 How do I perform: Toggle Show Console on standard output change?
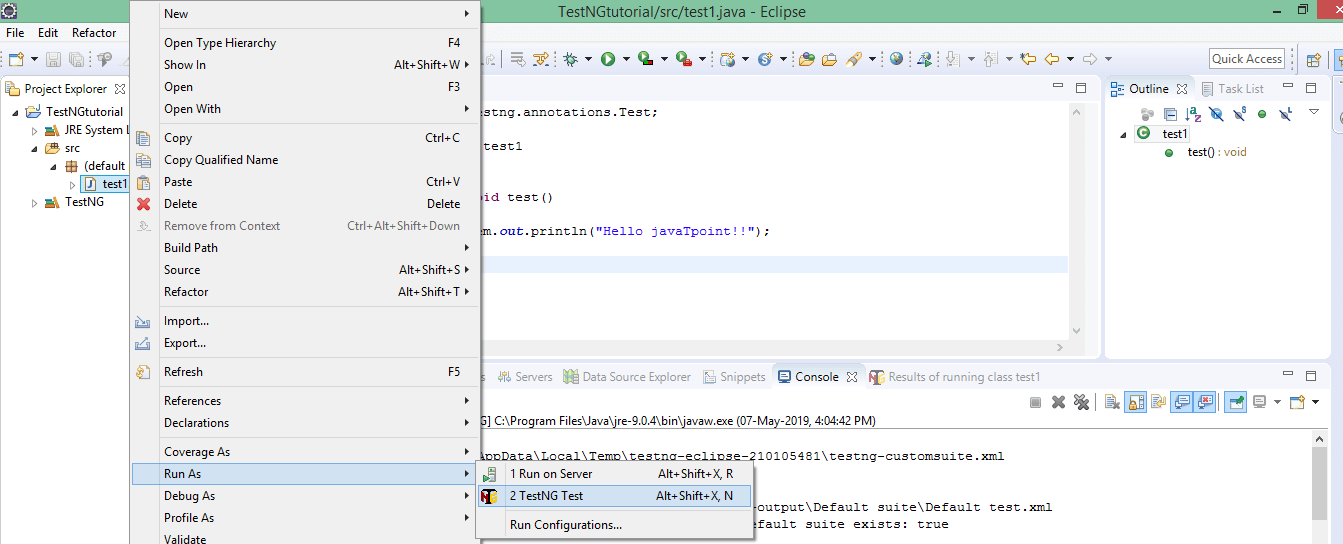click(1182, 402)
